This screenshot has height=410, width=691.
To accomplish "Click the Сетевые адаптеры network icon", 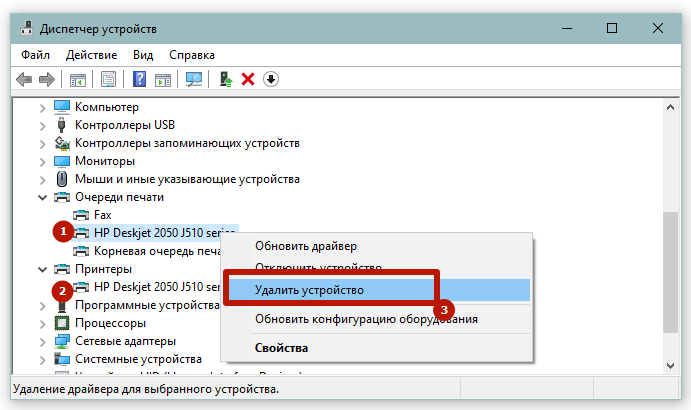I will 62,341.
